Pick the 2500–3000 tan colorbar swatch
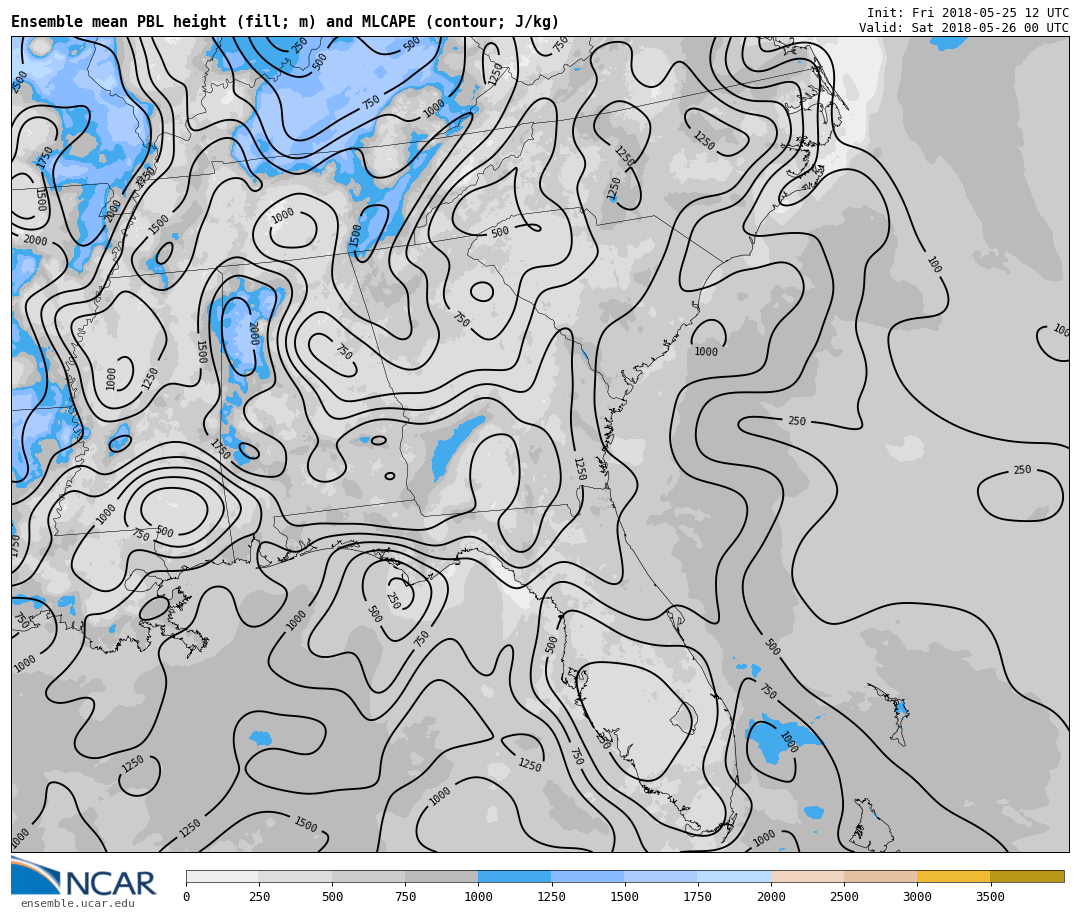Screen dimensions: 1080x915 tap(880, 876)
